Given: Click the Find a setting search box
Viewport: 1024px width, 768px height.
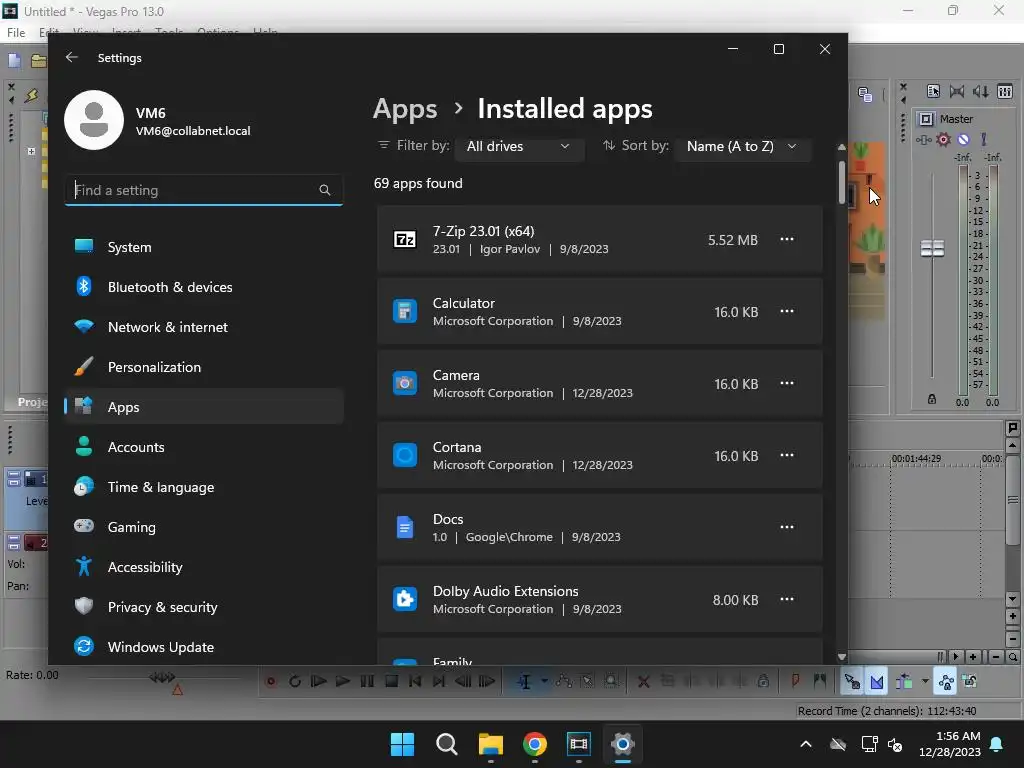Looking at the screenshot, I should click(204, 190).
